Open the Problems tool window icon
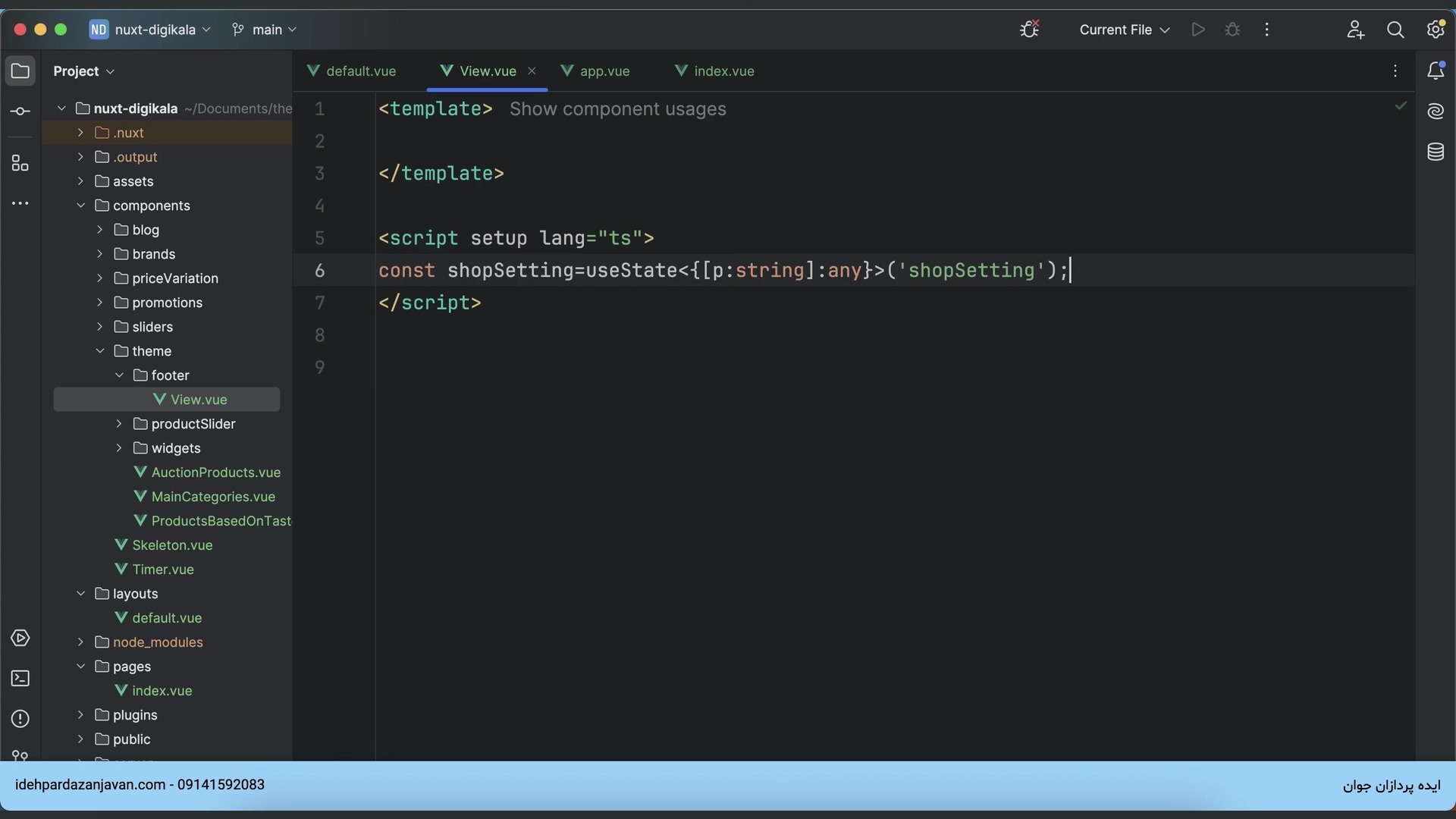This screenshot has height=819, width=1456. pyautogui.click(x=20, y=719)
